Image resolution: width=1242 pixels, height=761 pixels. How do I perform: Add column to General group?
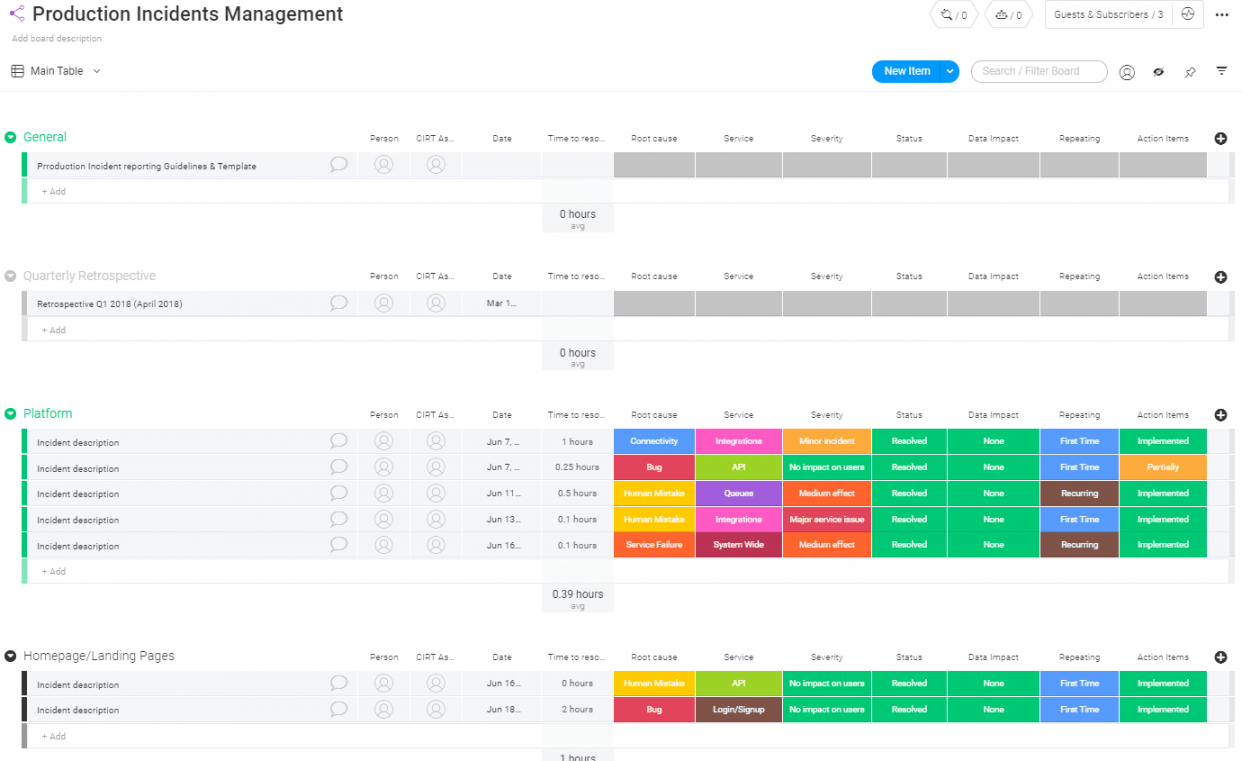[1220, 139]
